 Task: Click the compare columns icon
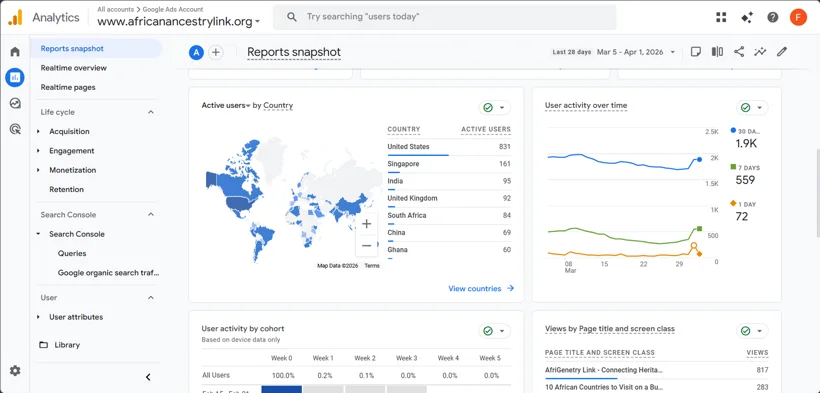pyautogui.click(x=717, y=52)
